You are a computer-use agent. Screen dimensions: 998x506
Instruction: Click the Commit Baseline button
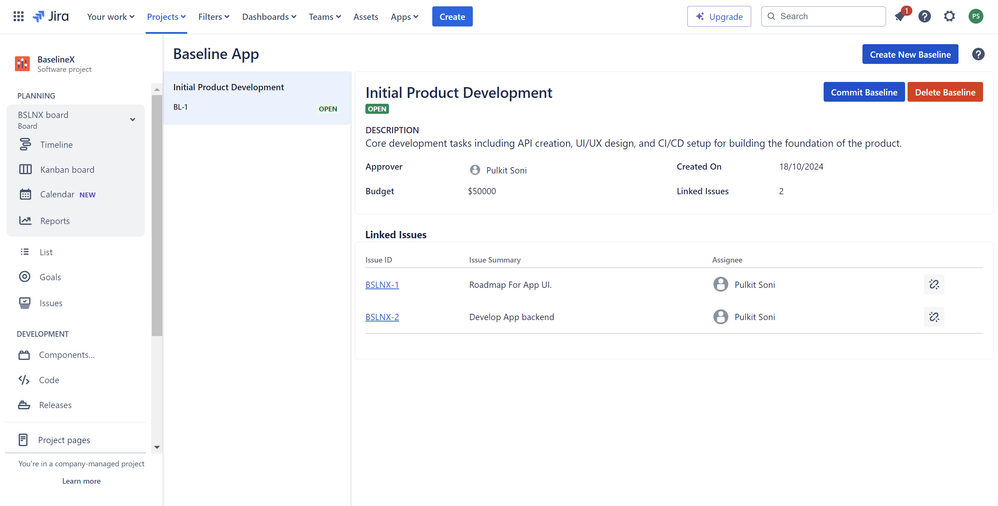[864, 92]
